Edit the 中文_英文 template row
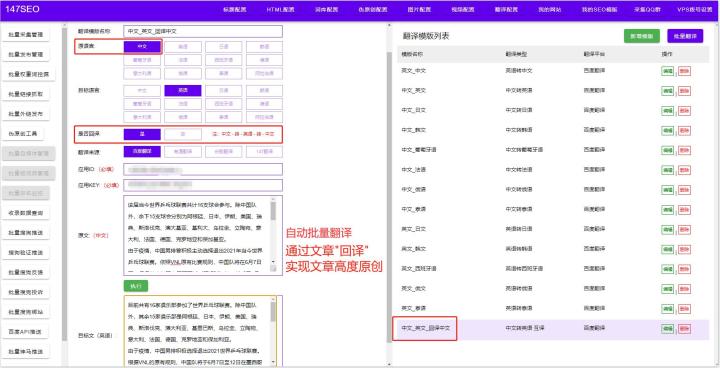The height and width of the screenshot is (368, 720). (x=667, y=91)
